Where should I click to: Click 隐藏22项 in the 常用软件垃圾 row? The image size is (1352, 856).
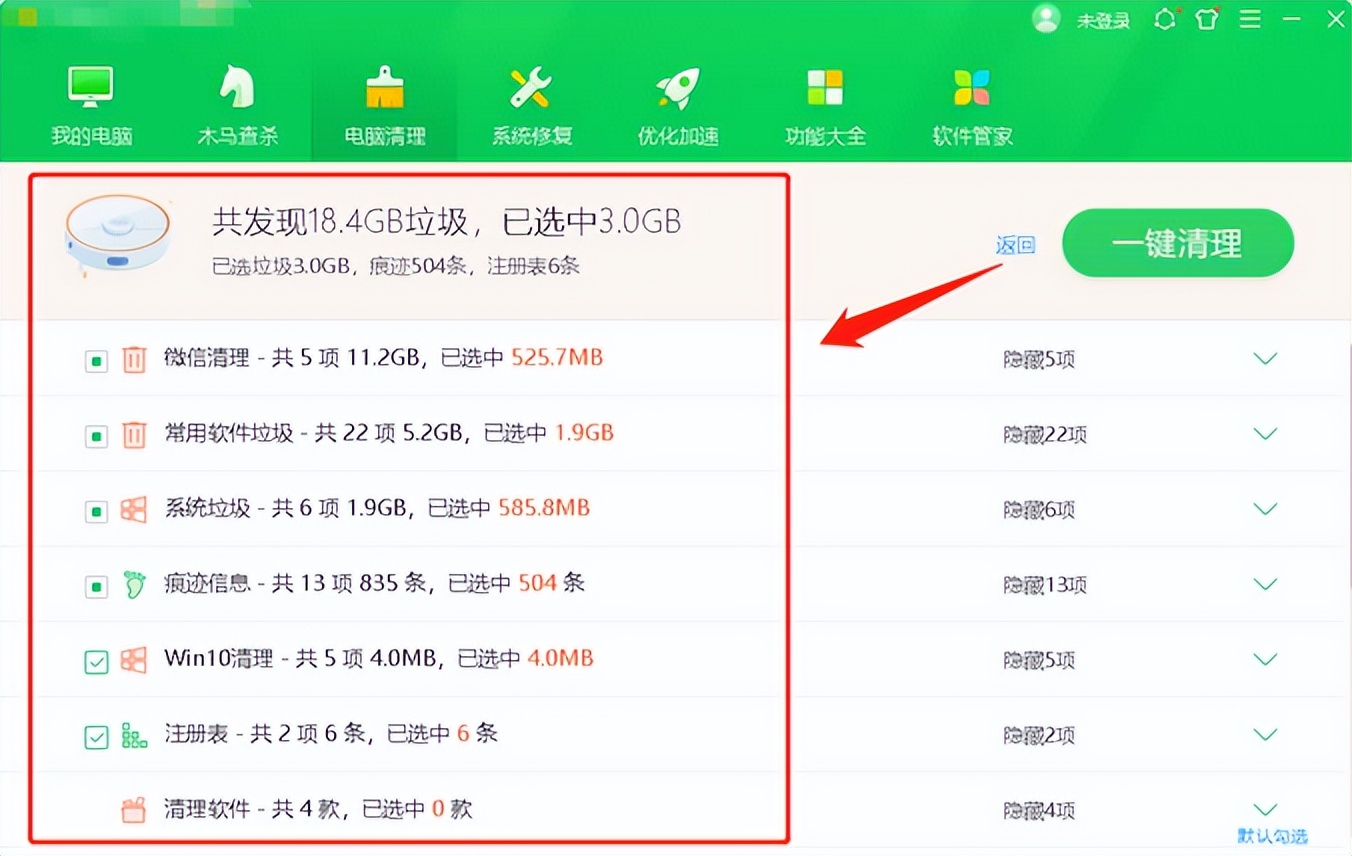pos(1045,435)
